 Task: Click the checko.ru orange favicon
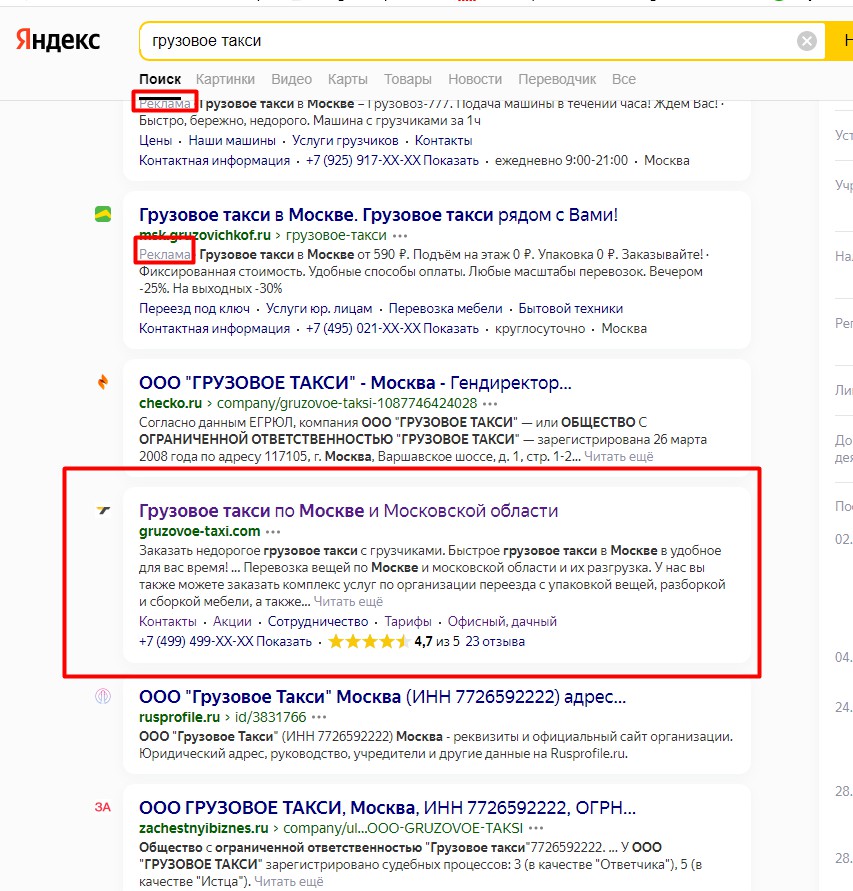(x=103, y=382)
